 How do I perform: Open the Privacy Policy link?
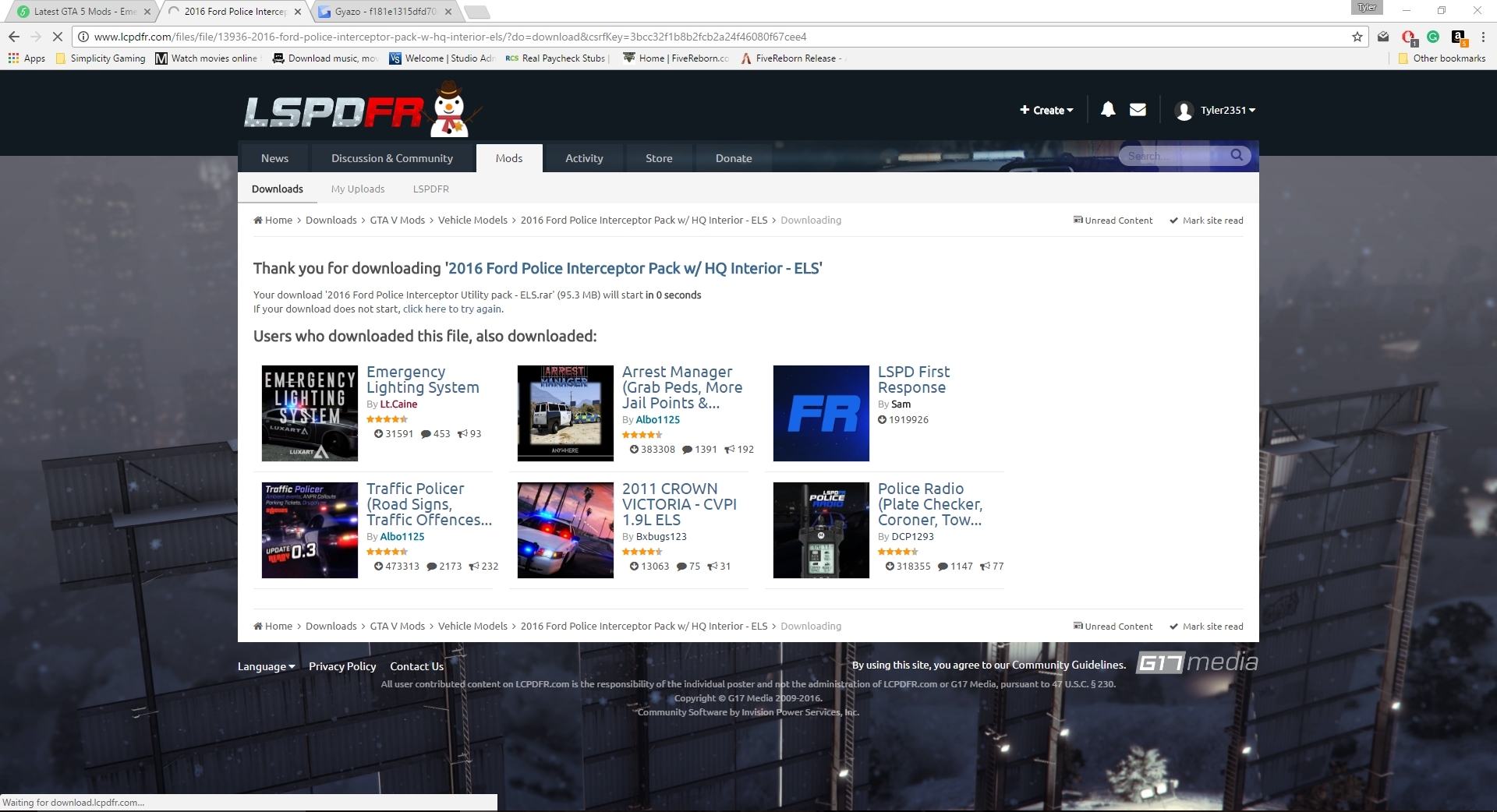(342, 666)
